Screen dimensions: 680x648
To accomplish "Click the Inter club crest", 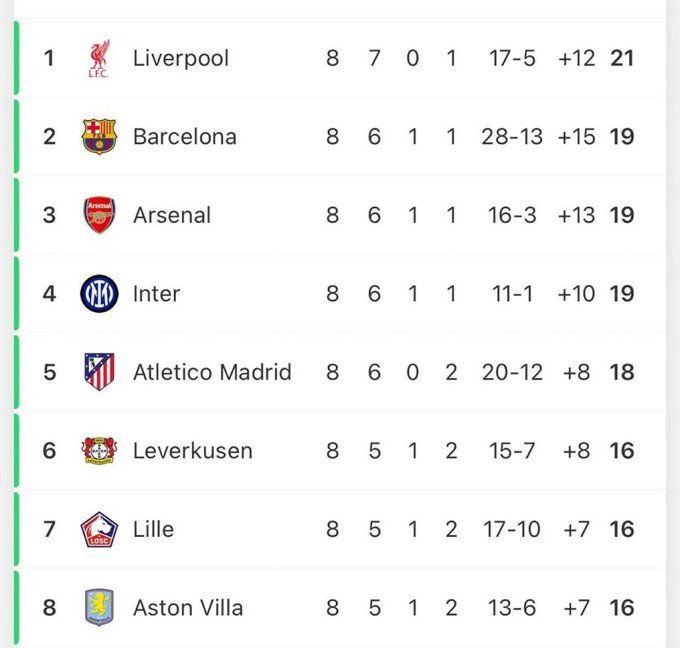I will pos(99,294).
